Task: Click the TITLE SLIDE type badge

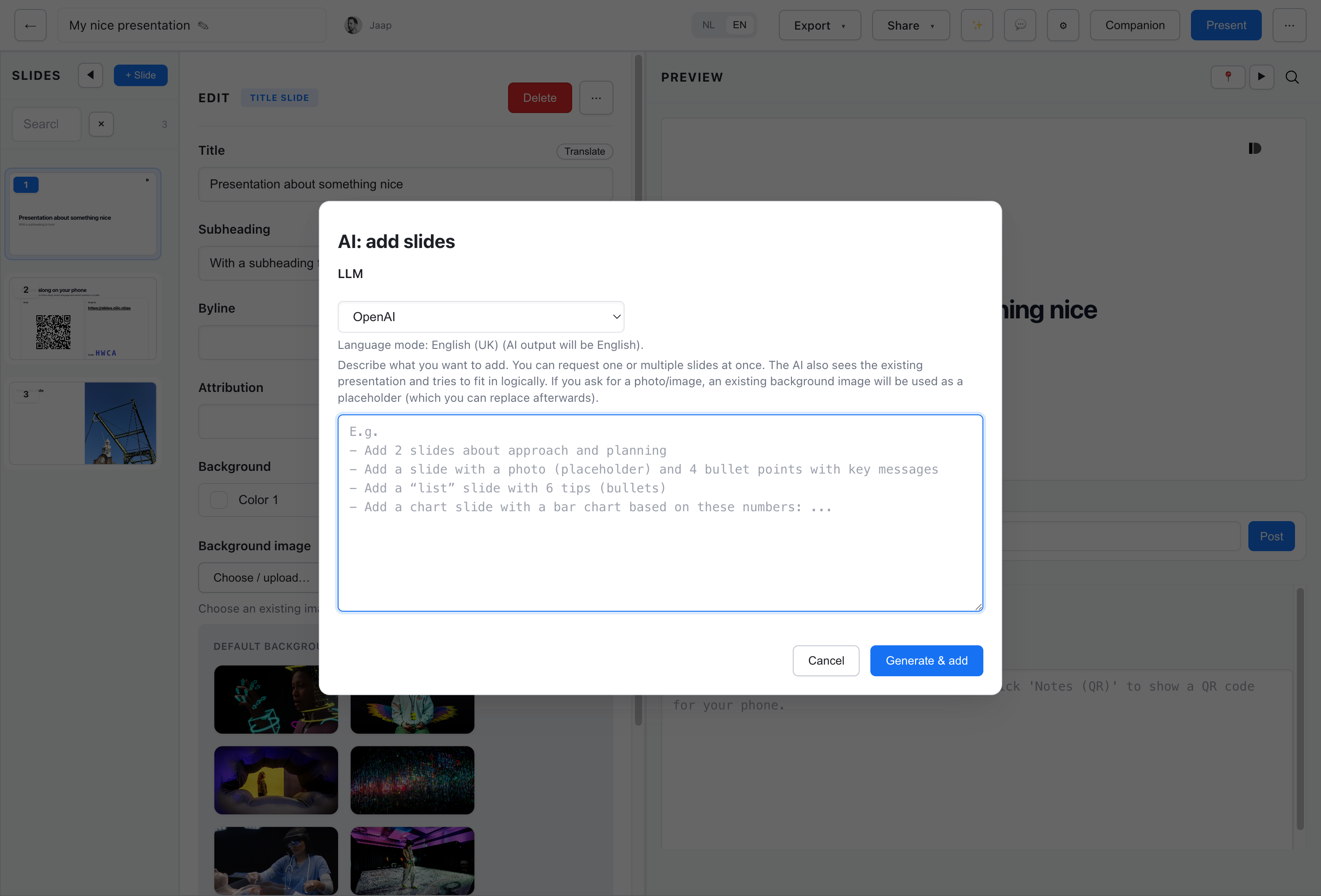Action: 279,98
